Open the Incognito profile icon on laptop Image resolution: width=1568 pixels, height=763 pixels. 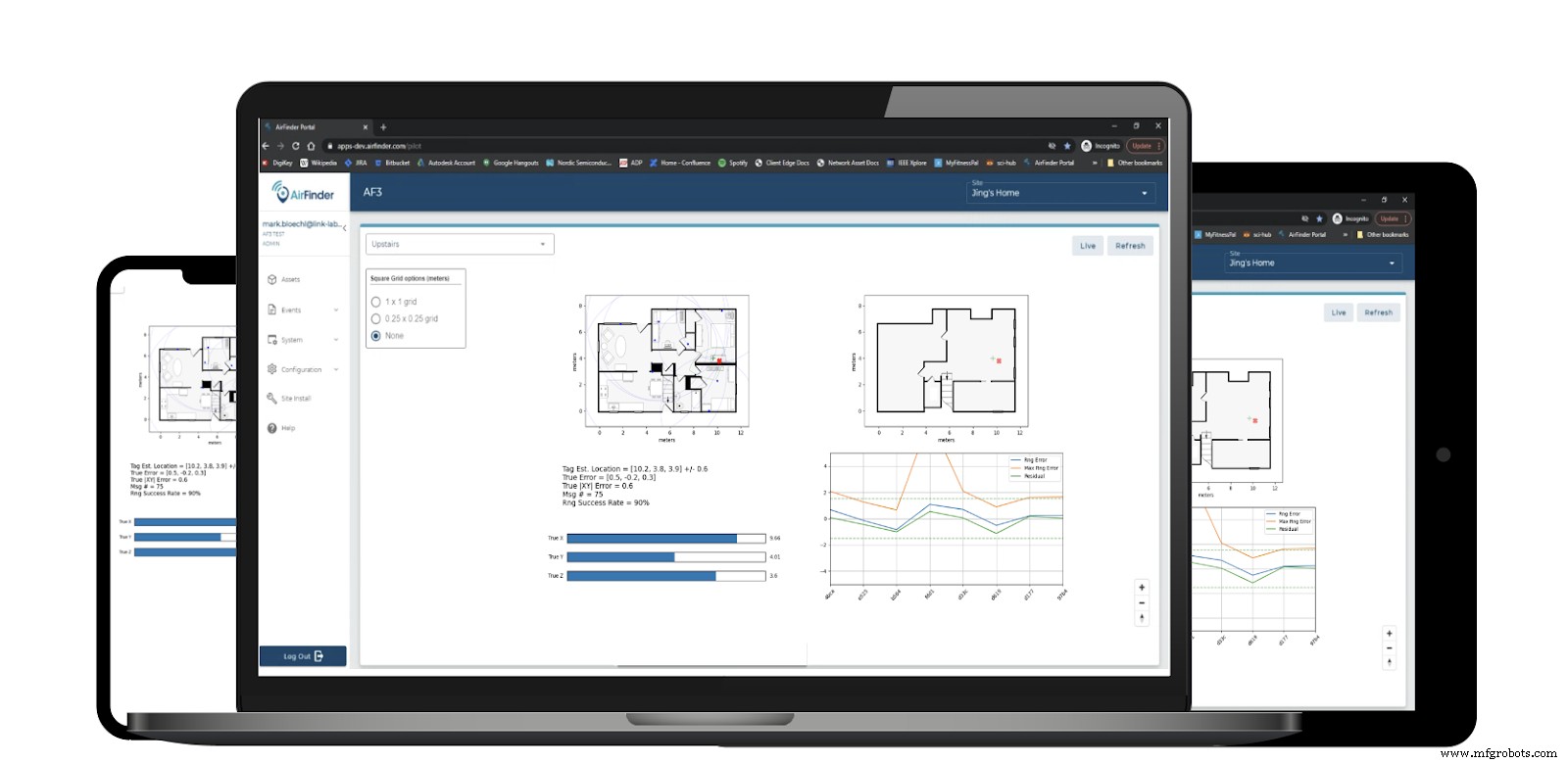click(1086, 146)
